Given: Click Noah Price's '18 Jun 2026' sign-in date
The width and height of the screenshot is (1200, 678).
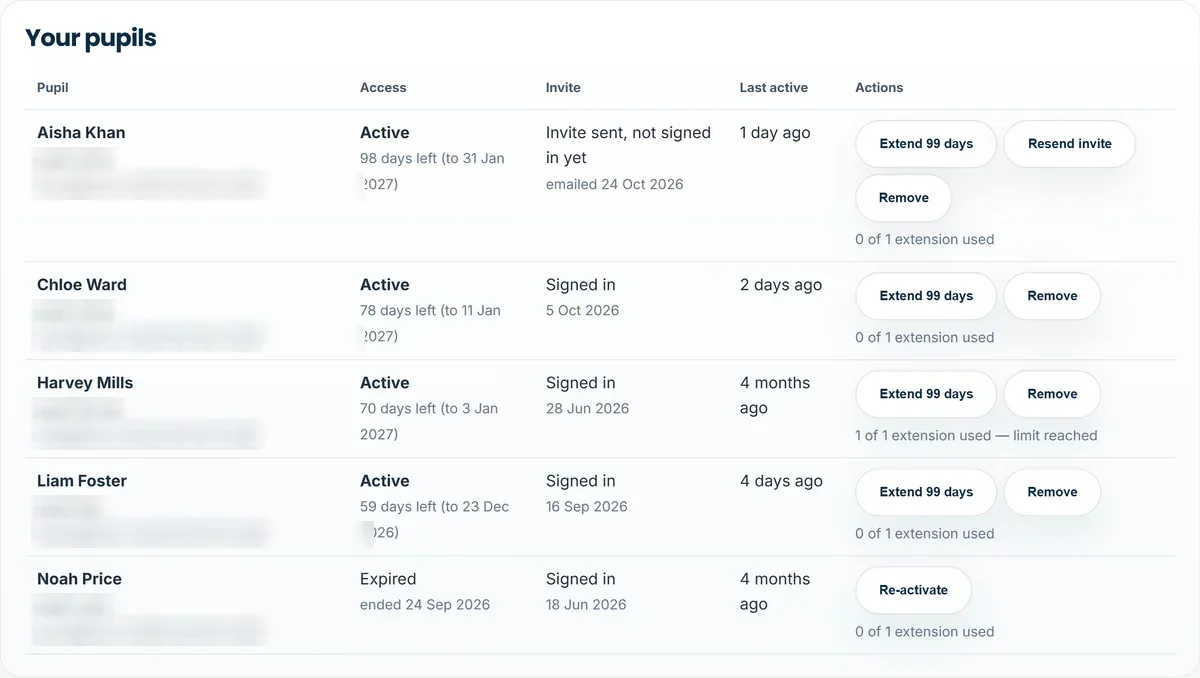Looking at the screenshot, I should point(586,605).
